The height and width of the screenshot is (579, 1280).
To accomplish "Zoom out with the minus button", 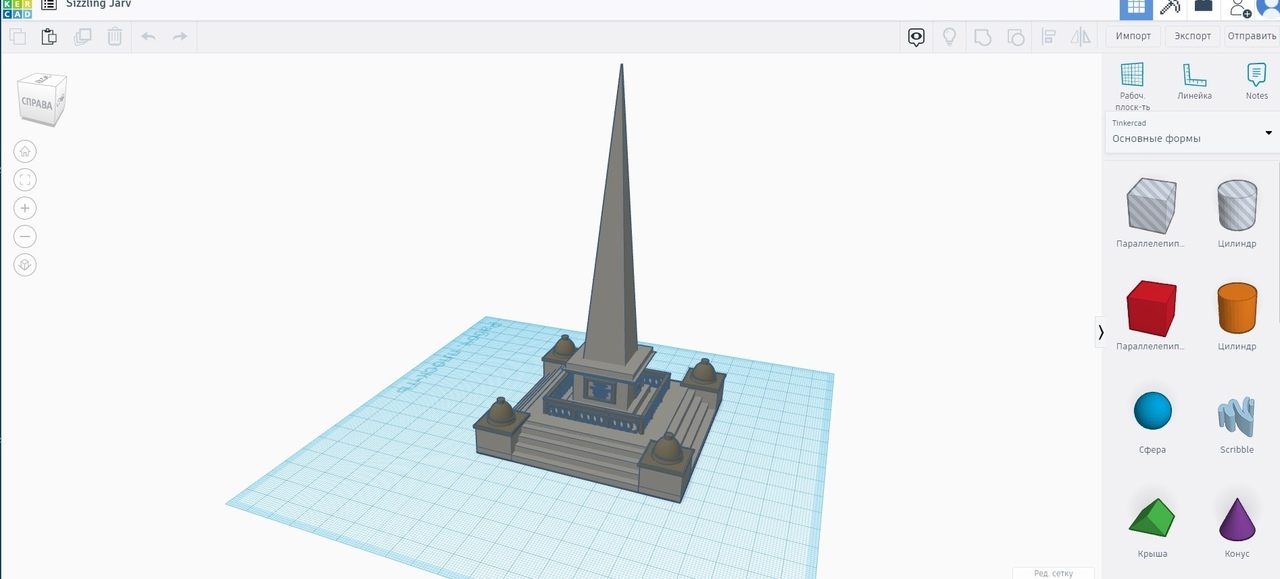I will (25, 237).
